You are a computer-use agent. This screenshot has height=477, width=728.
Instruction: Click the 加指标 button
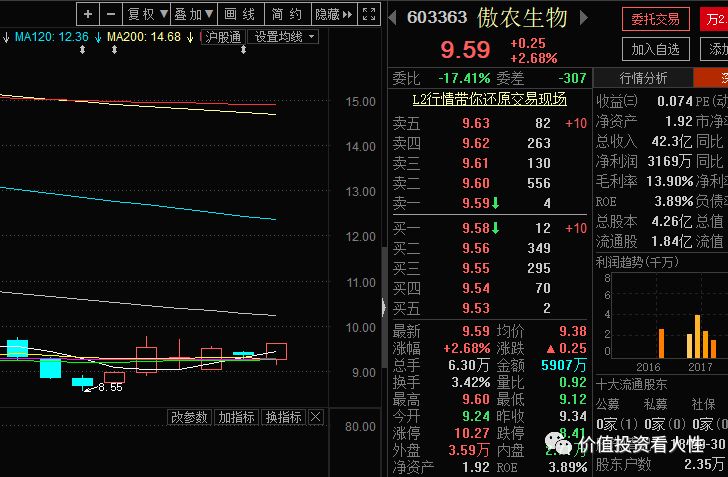(236, 417)
